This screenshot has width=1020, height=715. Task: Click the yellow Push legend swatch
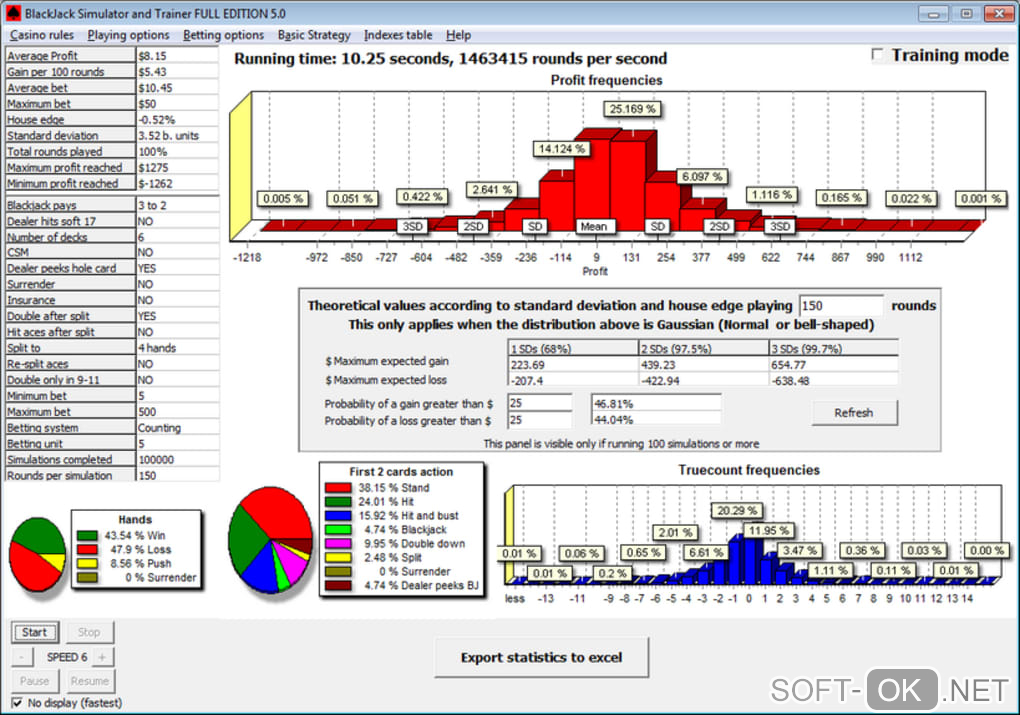coord(87,563)
